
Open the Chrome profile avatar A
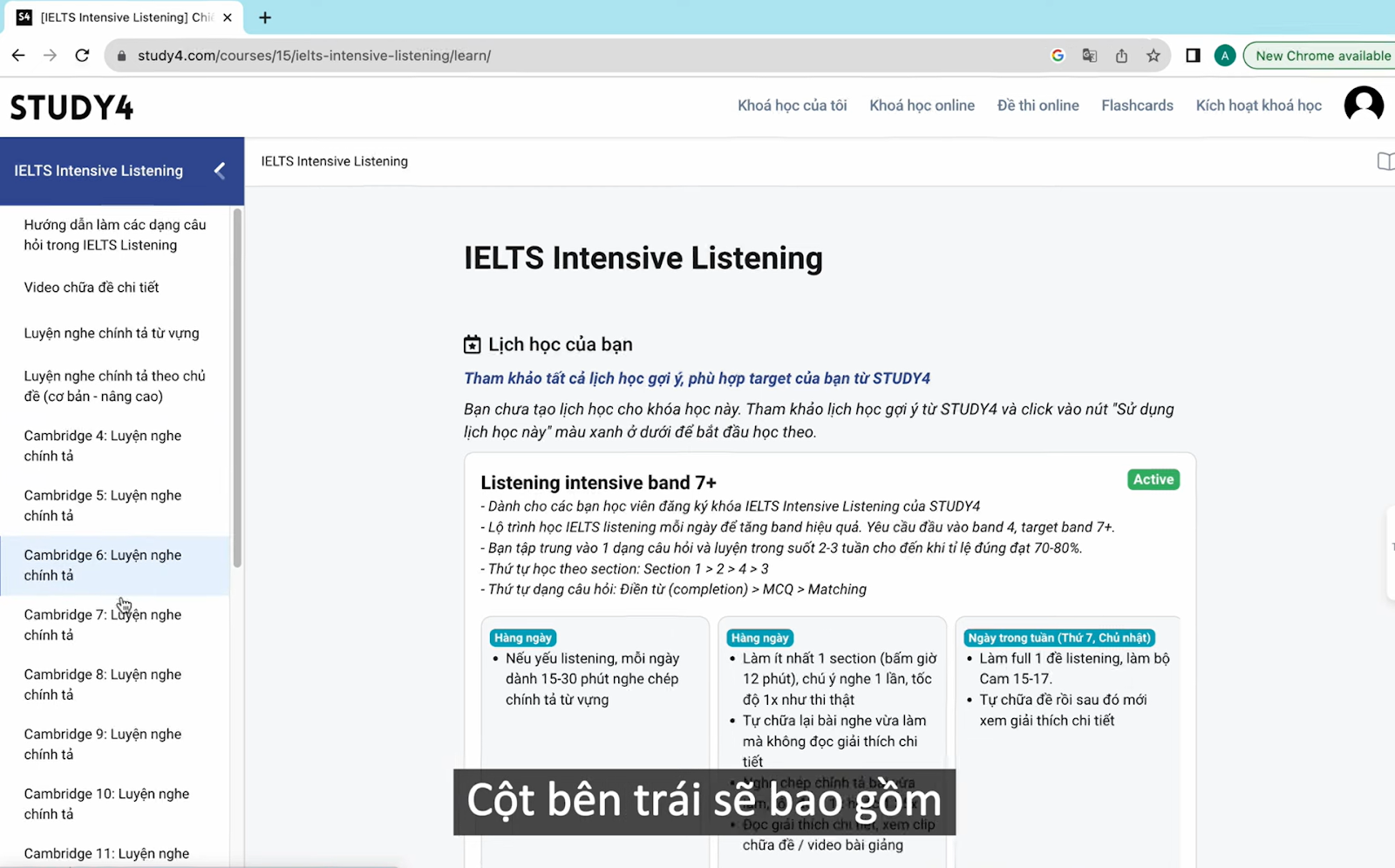point(1225,56)
